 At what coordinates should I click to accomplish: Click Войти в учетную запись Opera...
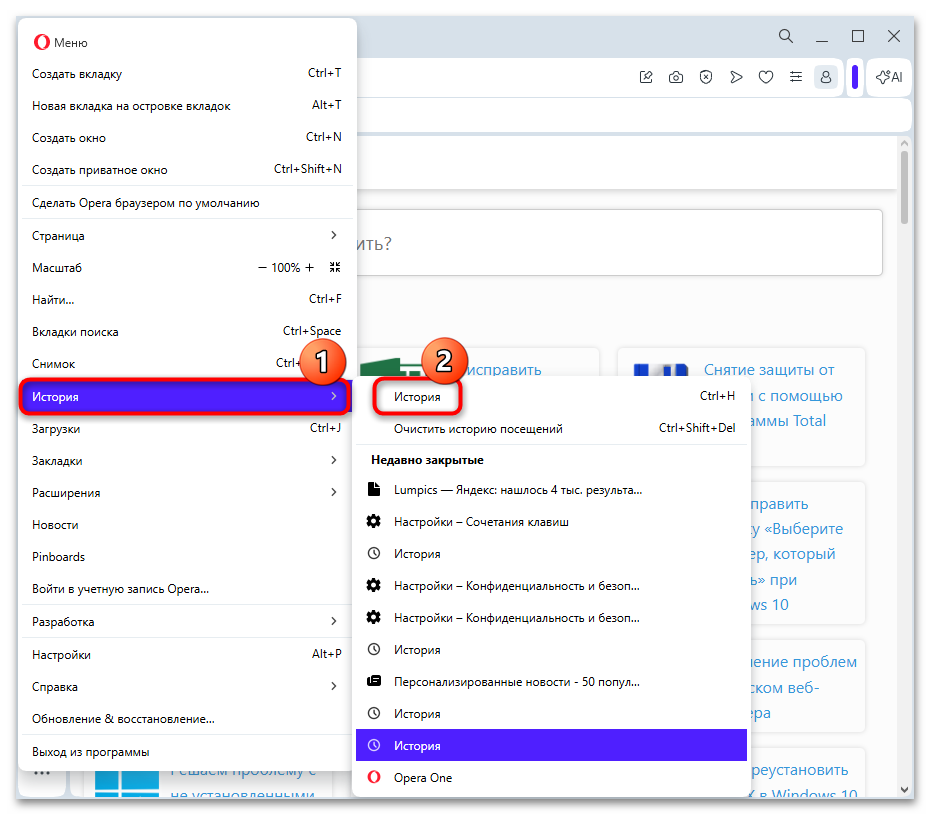coord(187,589)
